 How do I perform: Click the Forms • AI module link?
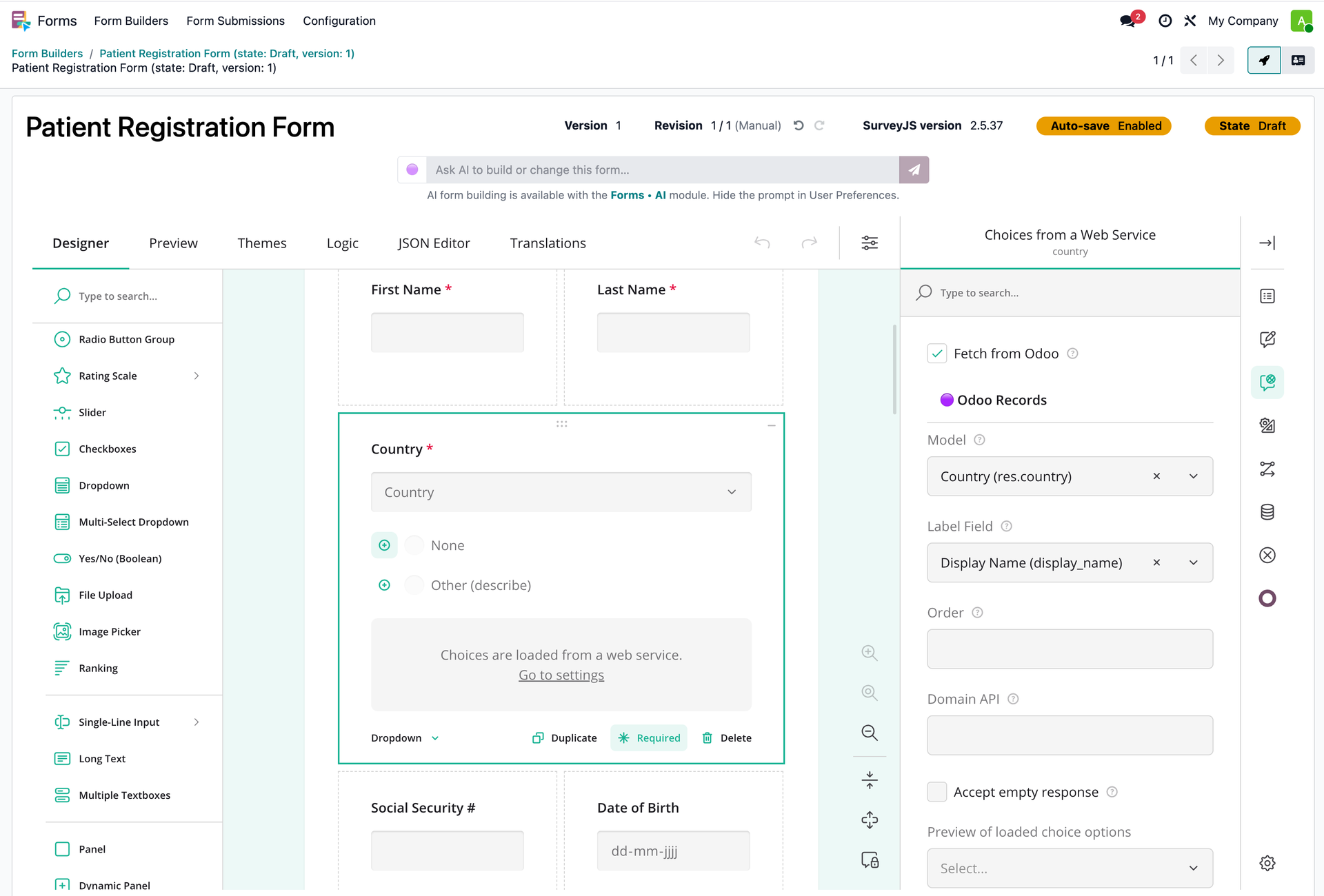coord(638,195)
